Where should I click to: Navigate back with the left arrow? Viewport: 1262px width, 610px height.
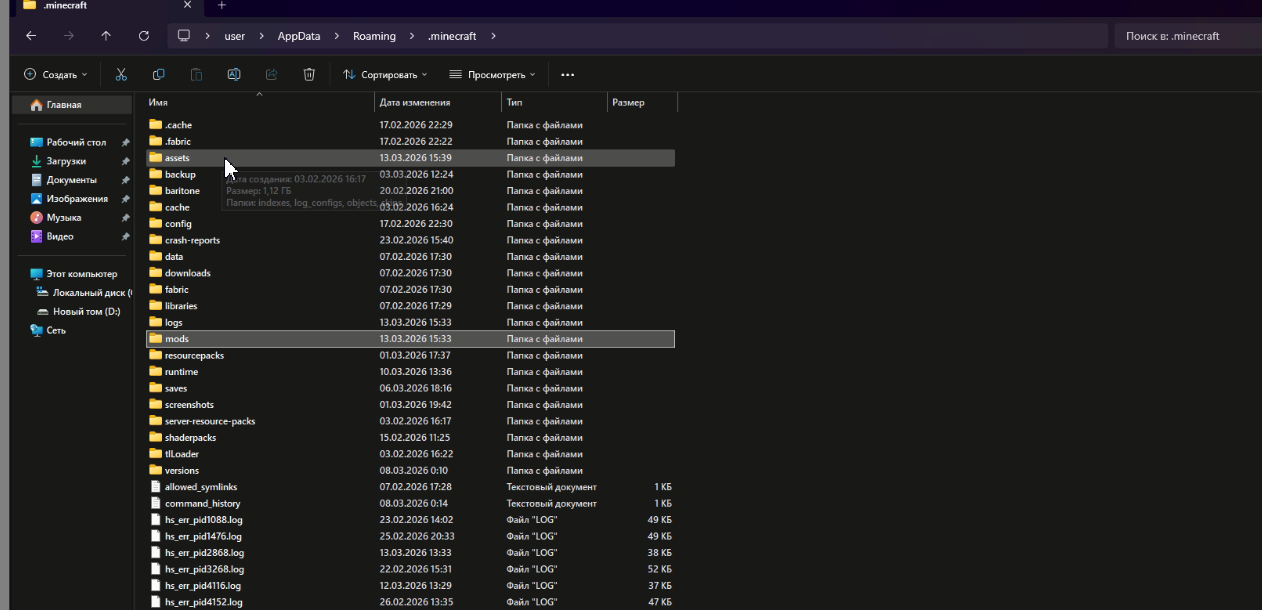click(31, 36)
